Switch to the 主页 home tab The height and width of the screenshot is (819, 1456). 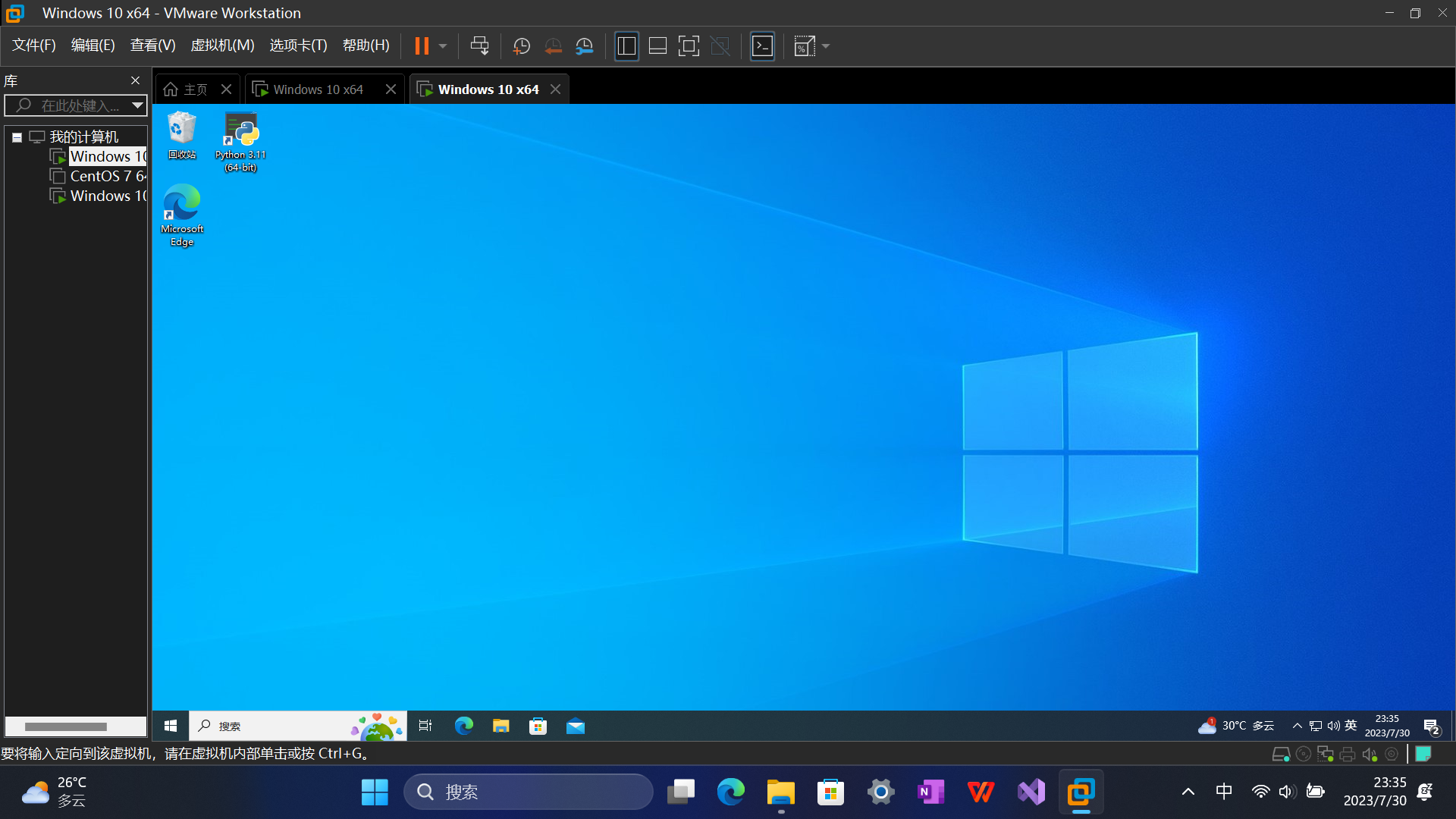coord(187,89)
